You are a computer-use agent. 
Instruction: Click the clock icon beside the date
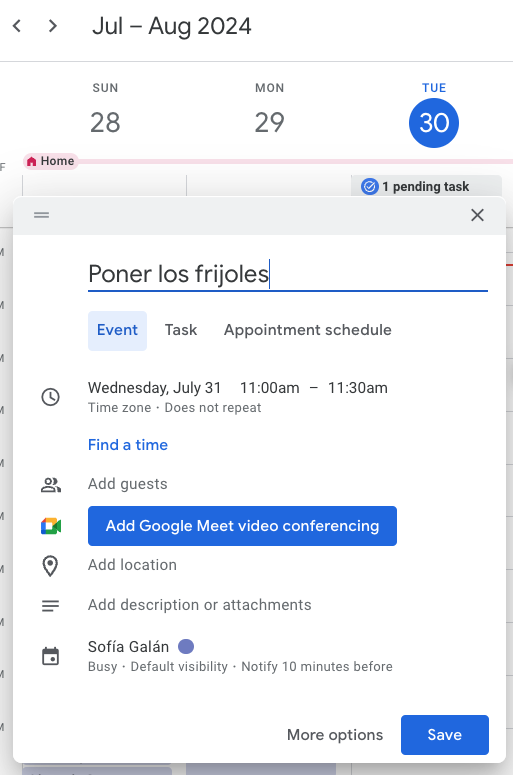click(x=50, y=397)
